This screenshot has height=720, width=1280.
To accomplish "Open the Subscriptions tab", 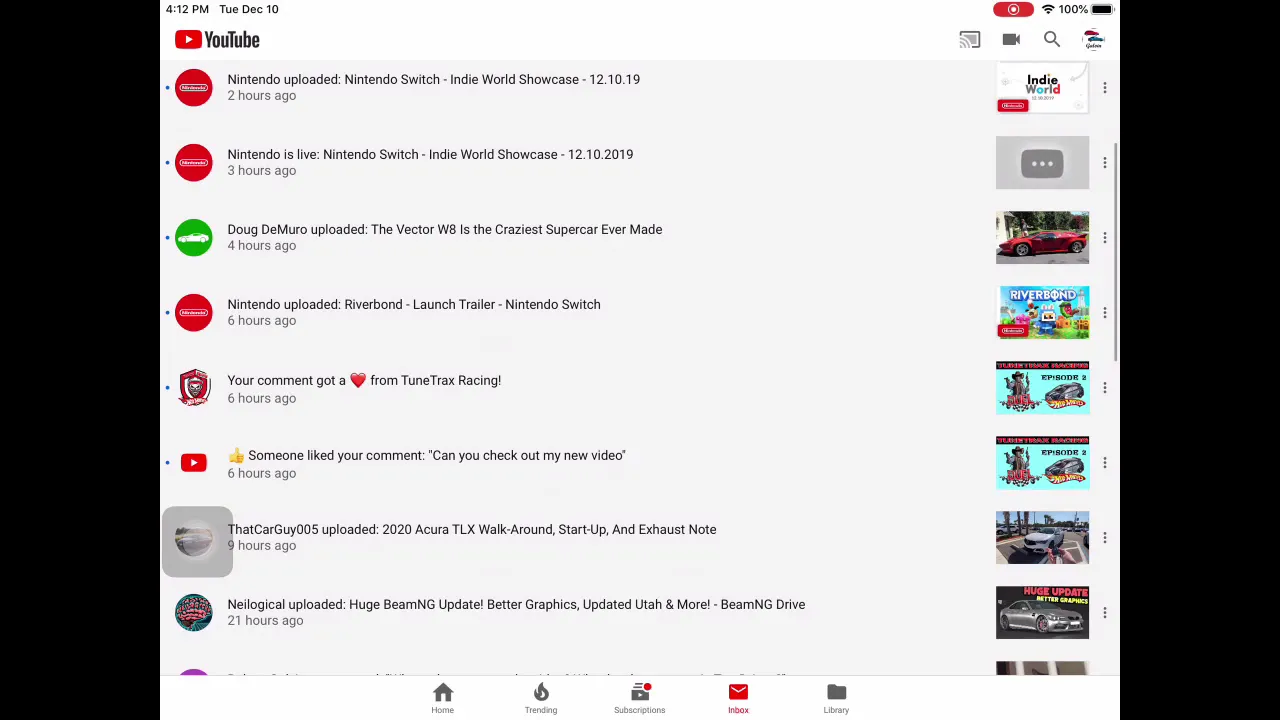I will [x=639, y=698].
